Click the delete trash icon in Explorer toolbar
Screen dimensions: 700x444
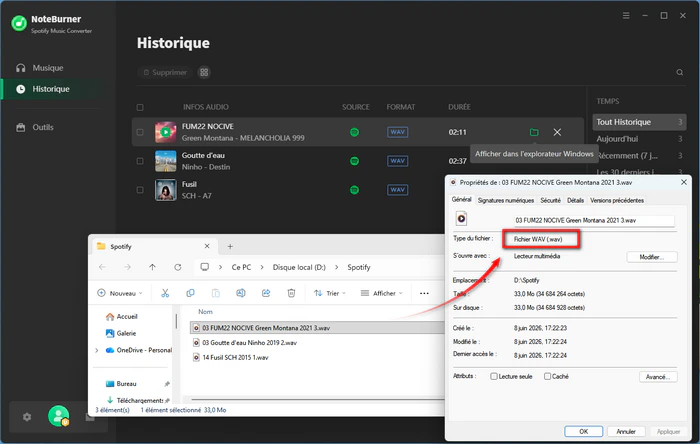(x=291, y=293)
